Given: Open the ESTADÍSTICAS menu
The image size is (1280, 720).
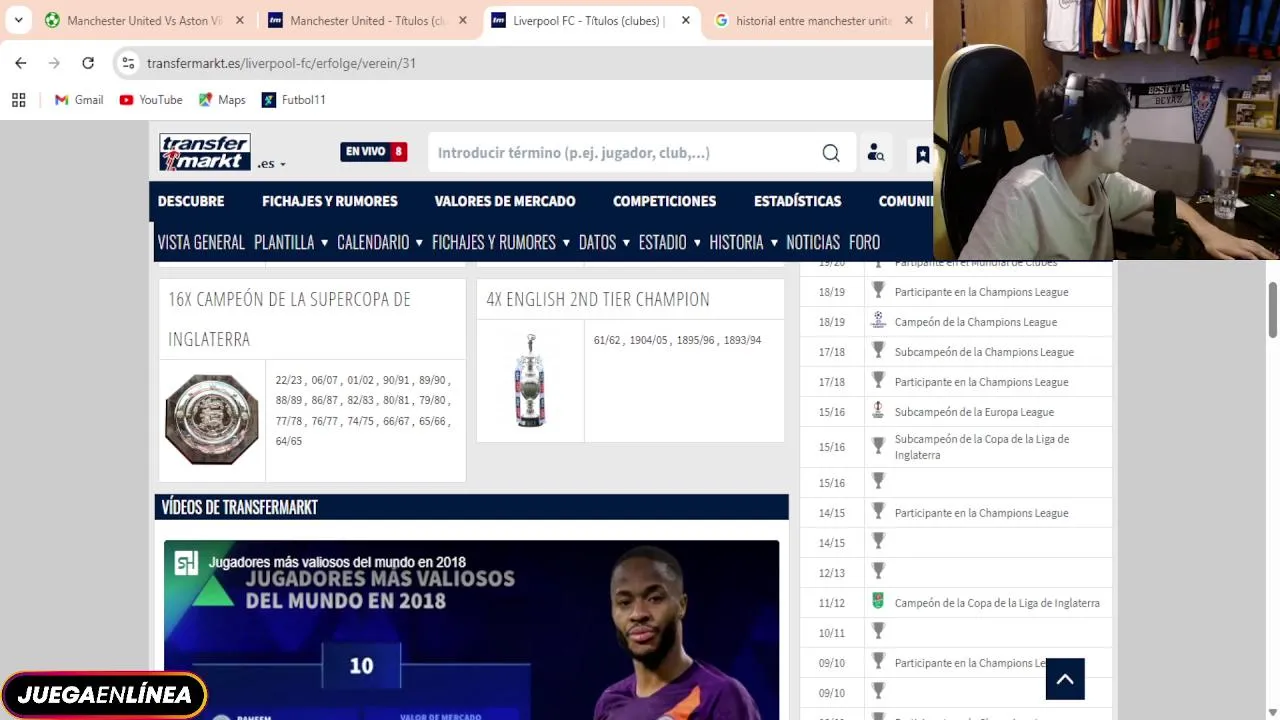Looking at the screenshot, I should (798, 201).
